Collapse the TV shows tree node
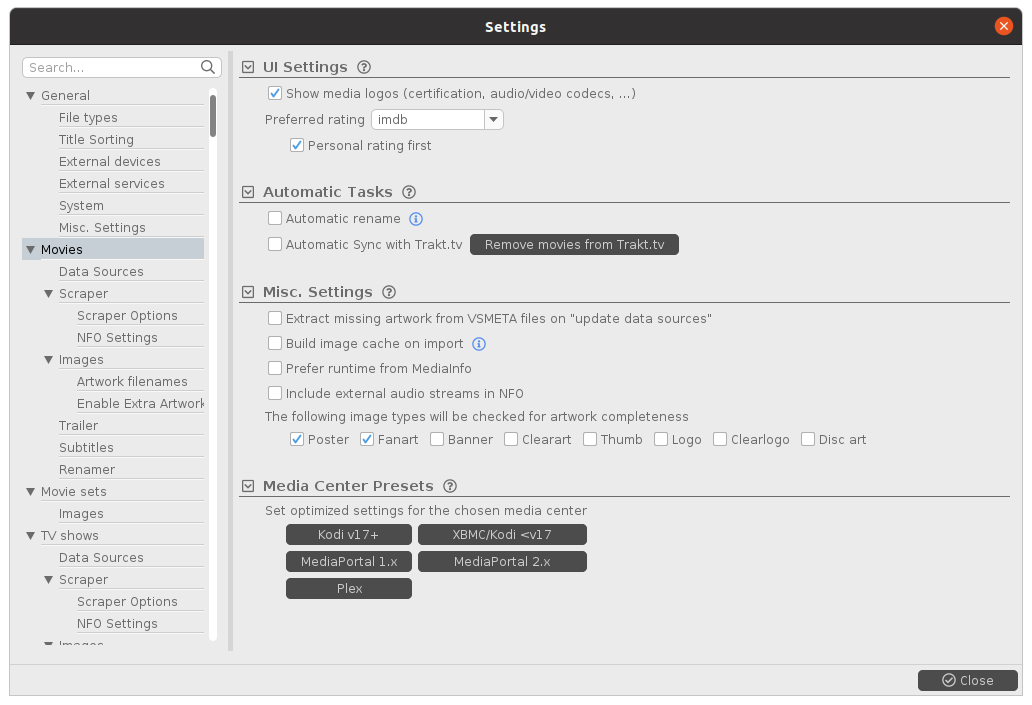This screenshot has height=705, width=1032. (31, 536)
